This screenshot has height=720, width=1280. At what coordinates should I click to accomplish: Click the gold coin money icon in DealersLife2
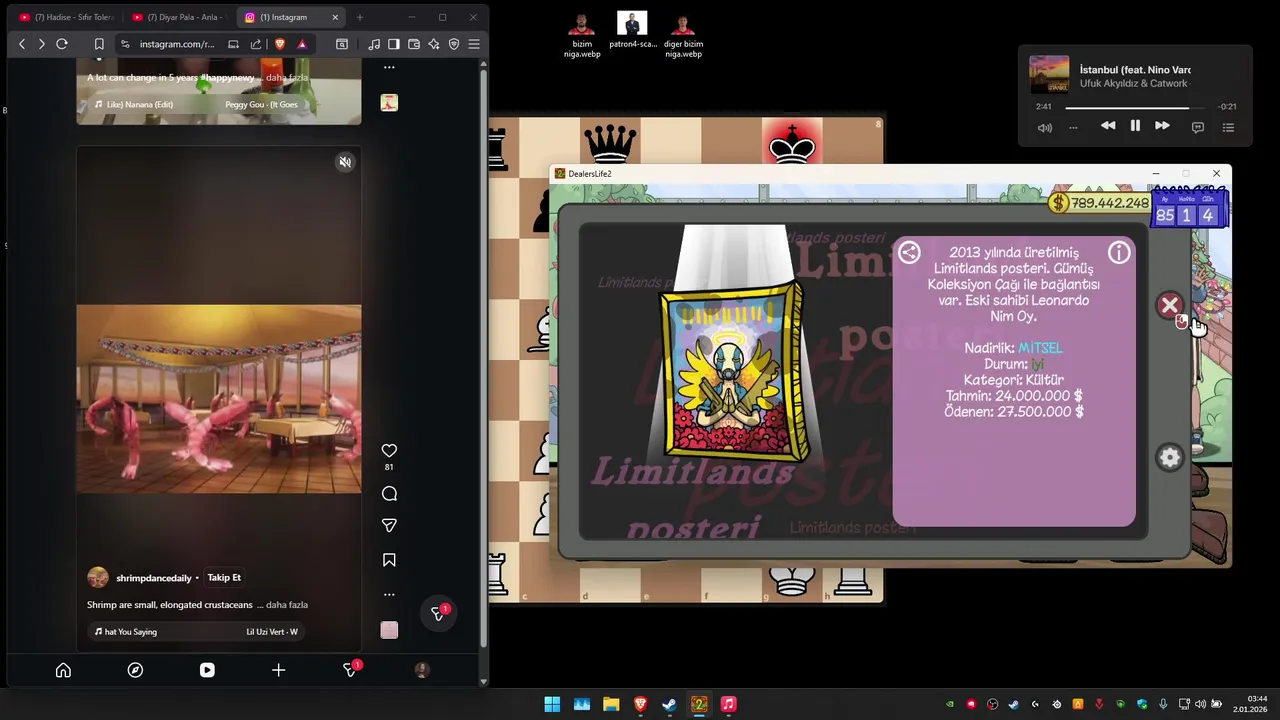[1059, 203]
